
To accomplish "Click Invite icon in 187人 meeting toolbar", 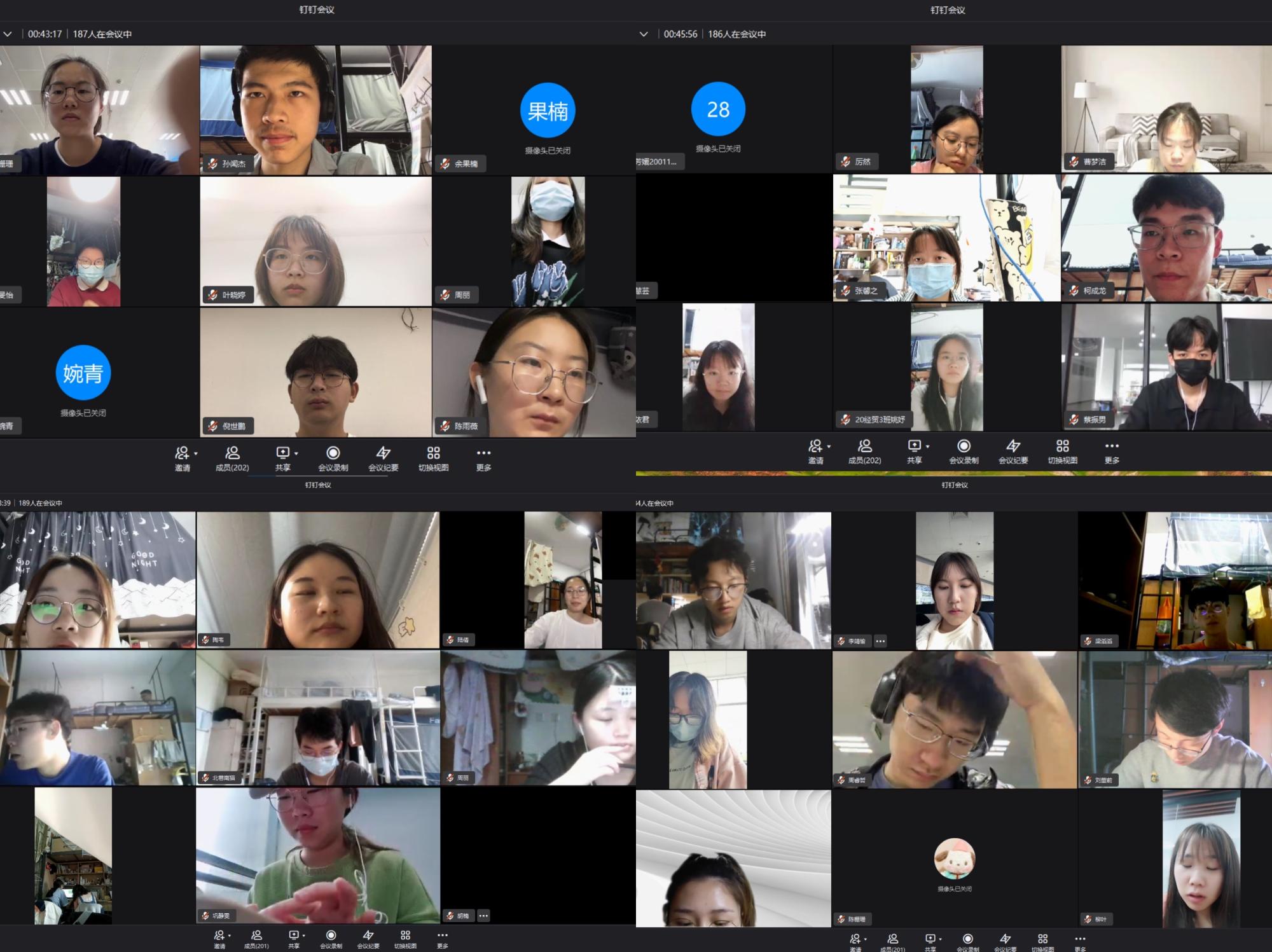I will [182, 453].
